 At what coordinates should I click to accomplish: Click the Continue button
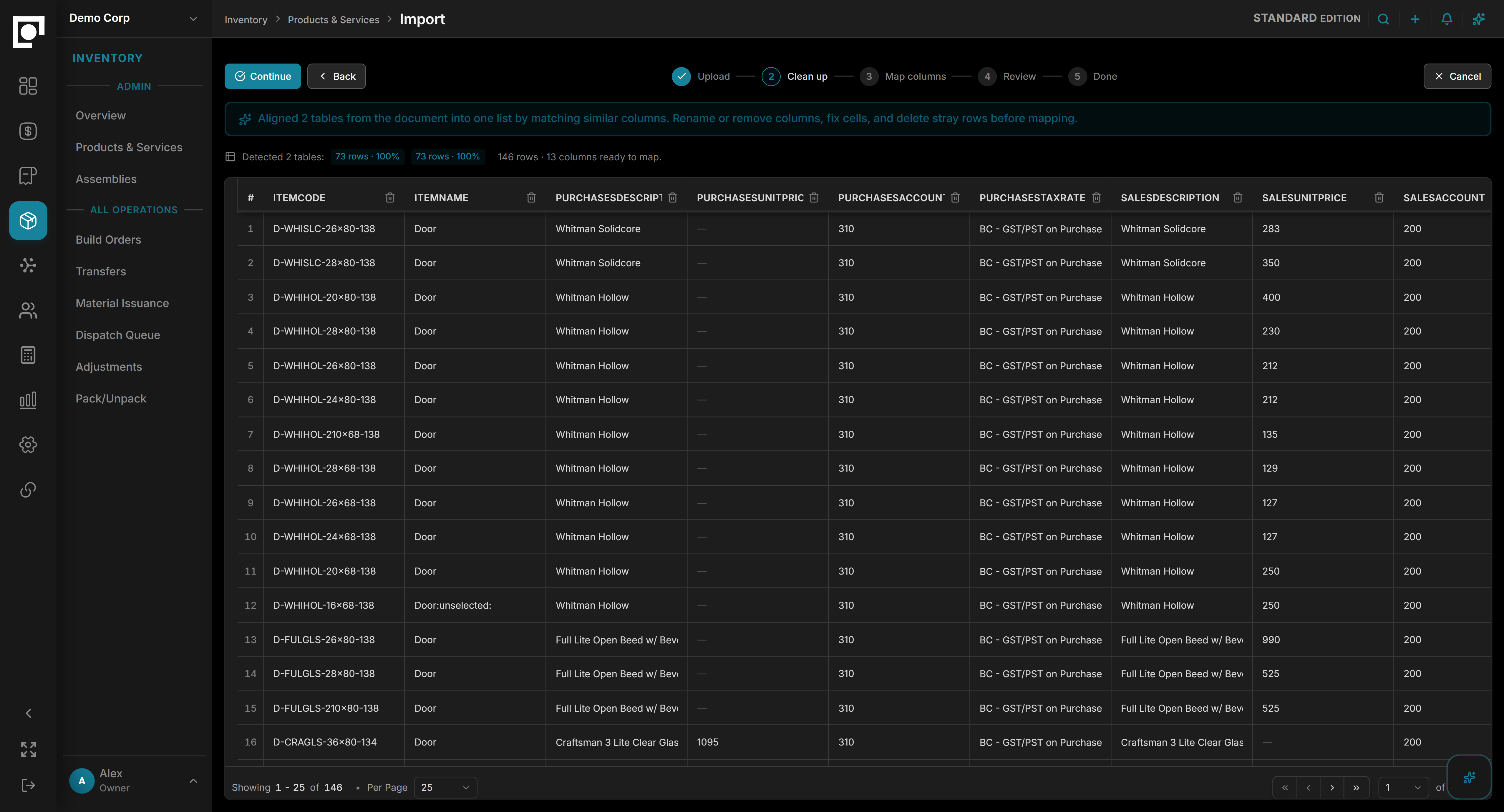(263, 76)
